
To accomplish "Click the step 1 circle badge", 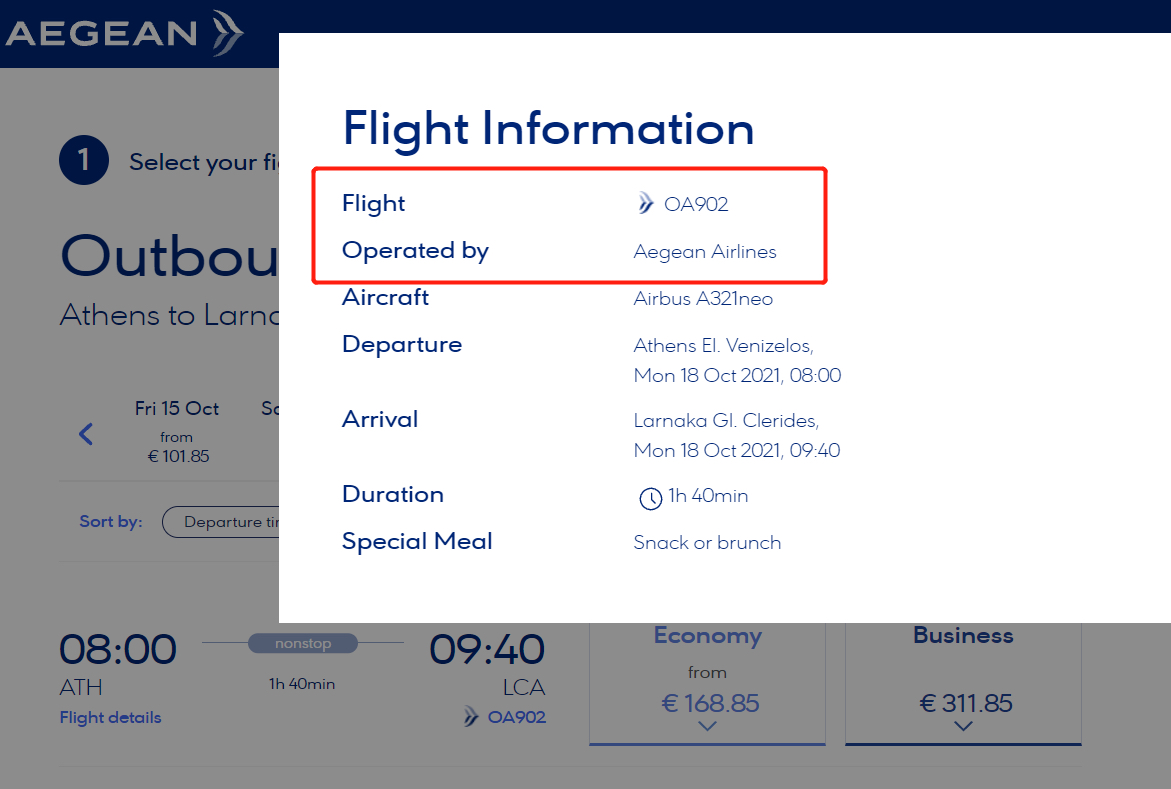I will pyautogui.click(x=84, y=161).
